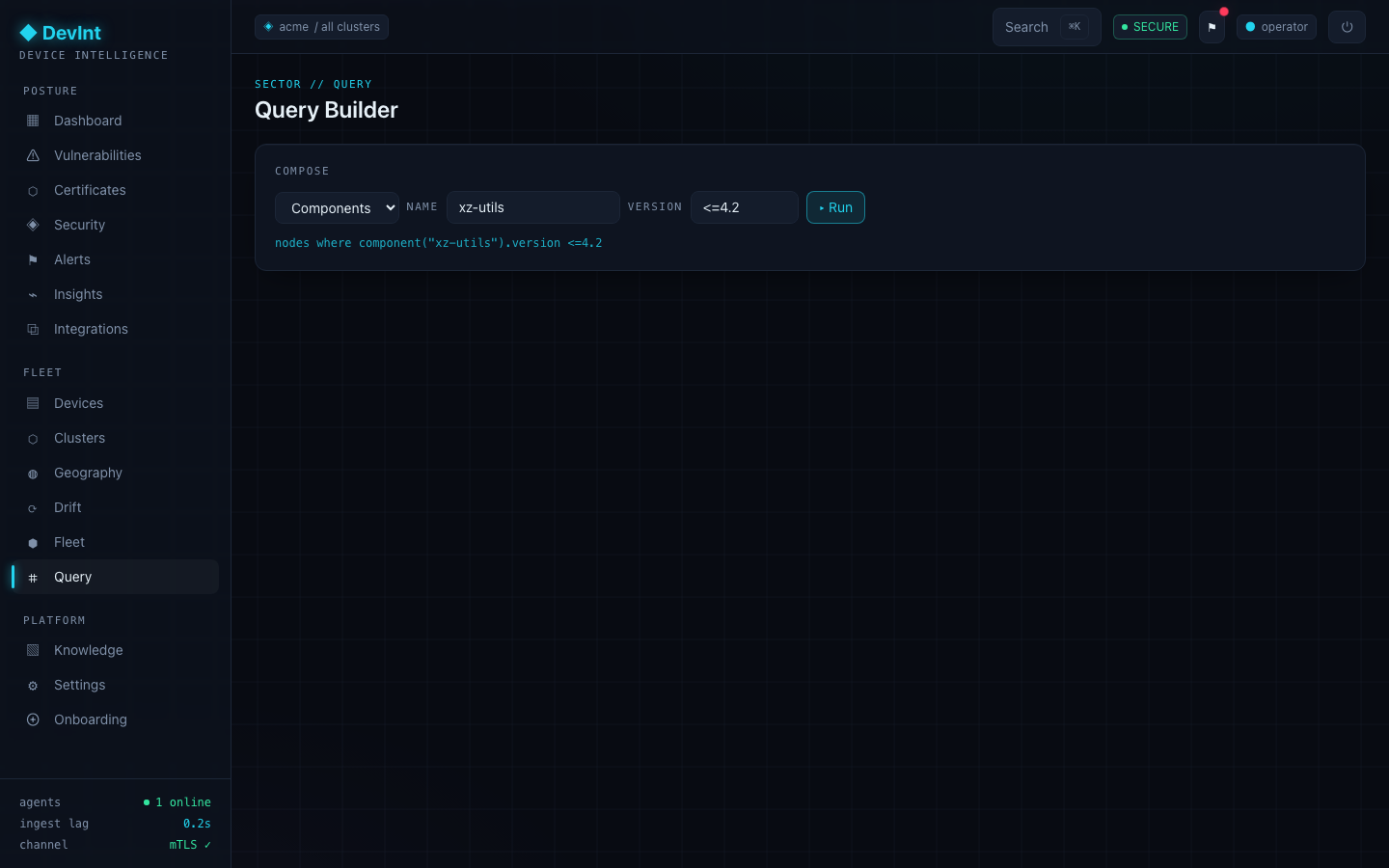1389x868 pixels.
Task: Click the VERSION field containing <=4.2
Action: [x=745, y=207]
